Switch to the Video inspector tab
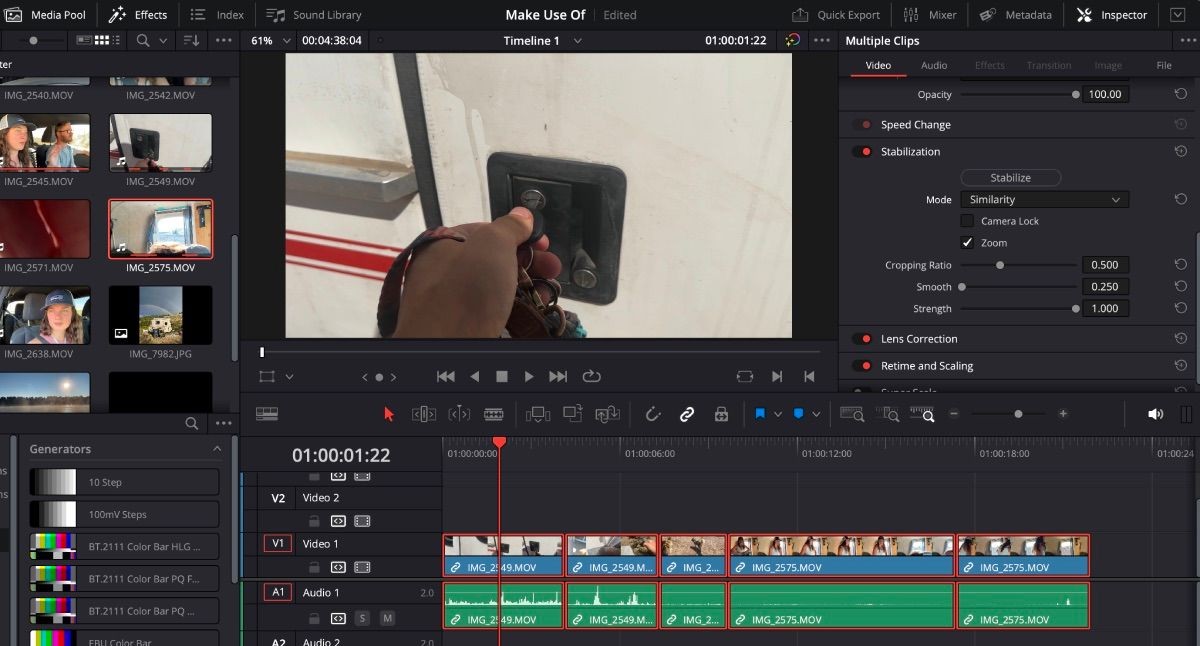Viewport: 1200px width, 646px height. click(x=878, y=65)
